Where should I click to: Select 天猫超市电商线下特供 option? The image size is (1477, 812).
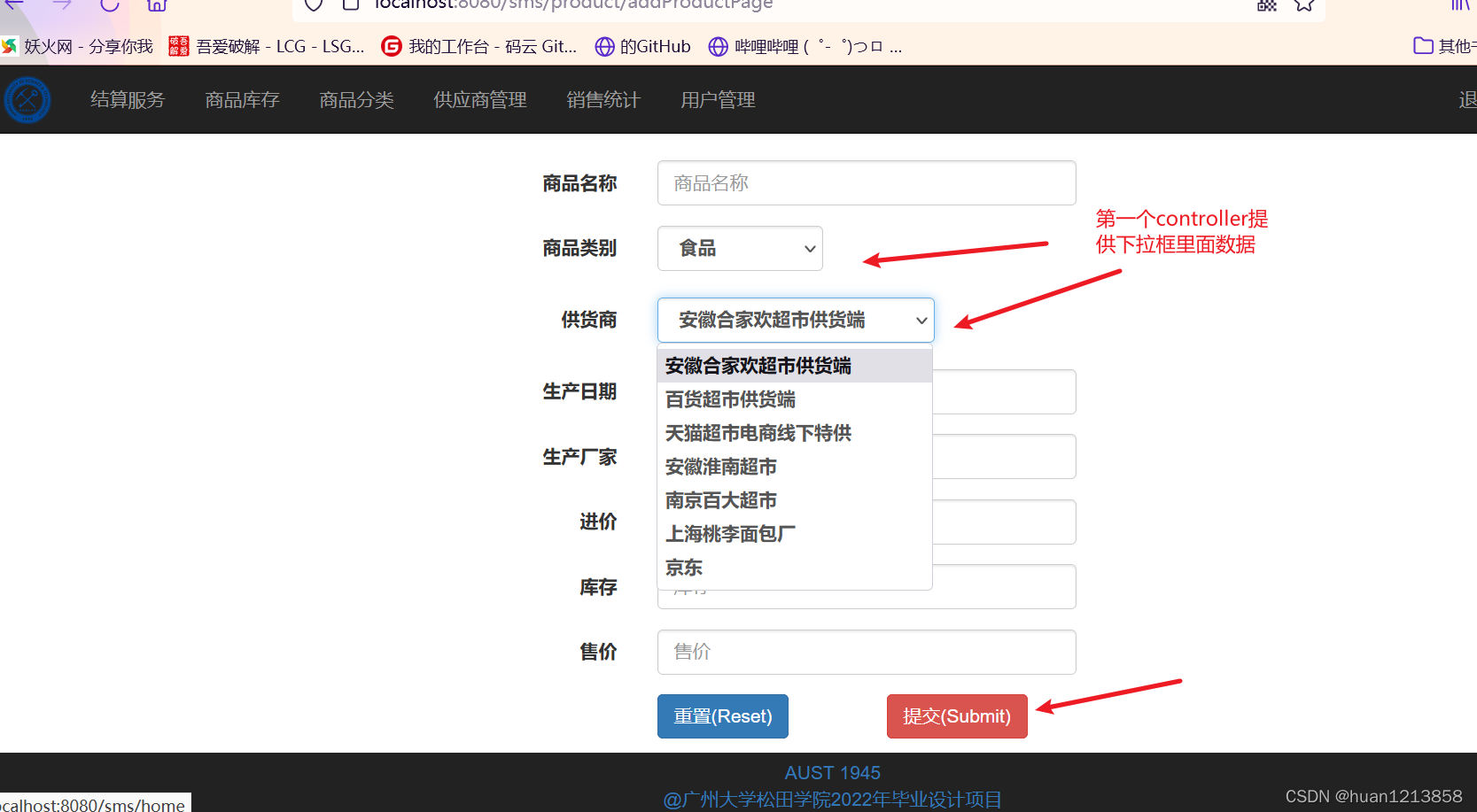coord(795,433)
